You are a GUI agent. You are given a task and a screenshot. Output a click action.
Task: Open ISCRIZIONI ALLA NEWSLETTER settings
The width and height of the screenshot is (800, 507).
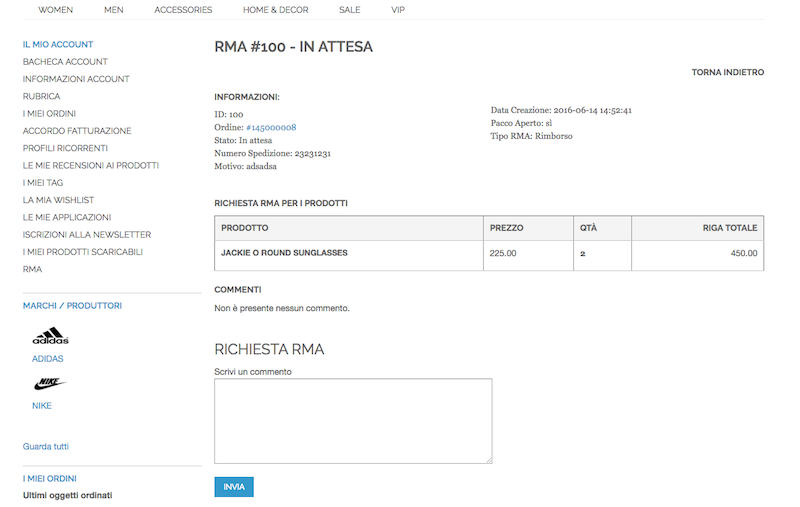[87, 235]
